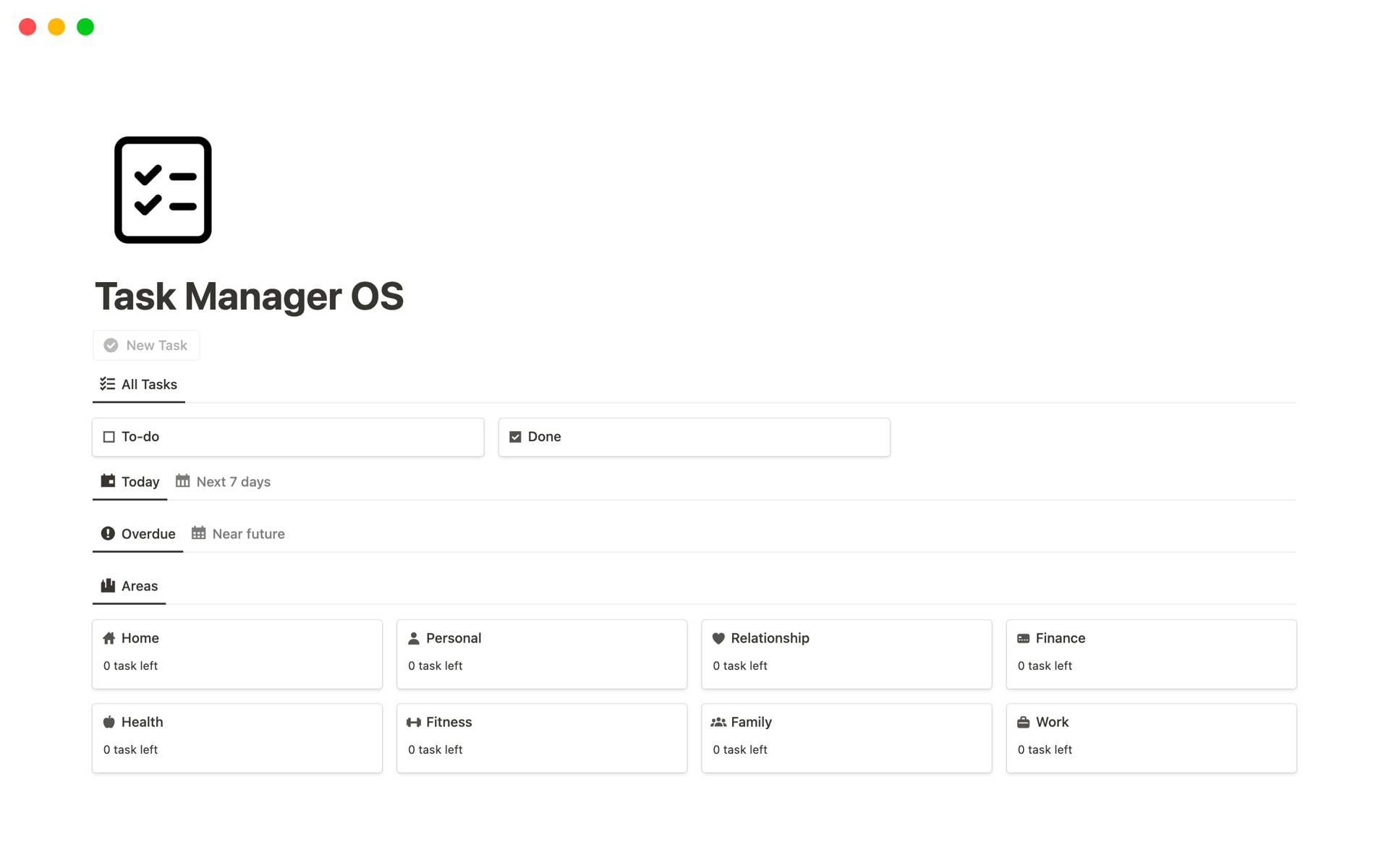
Task: Switch to the Next 7 days tab
Action: pyautogui.click(x=233, y=481)
